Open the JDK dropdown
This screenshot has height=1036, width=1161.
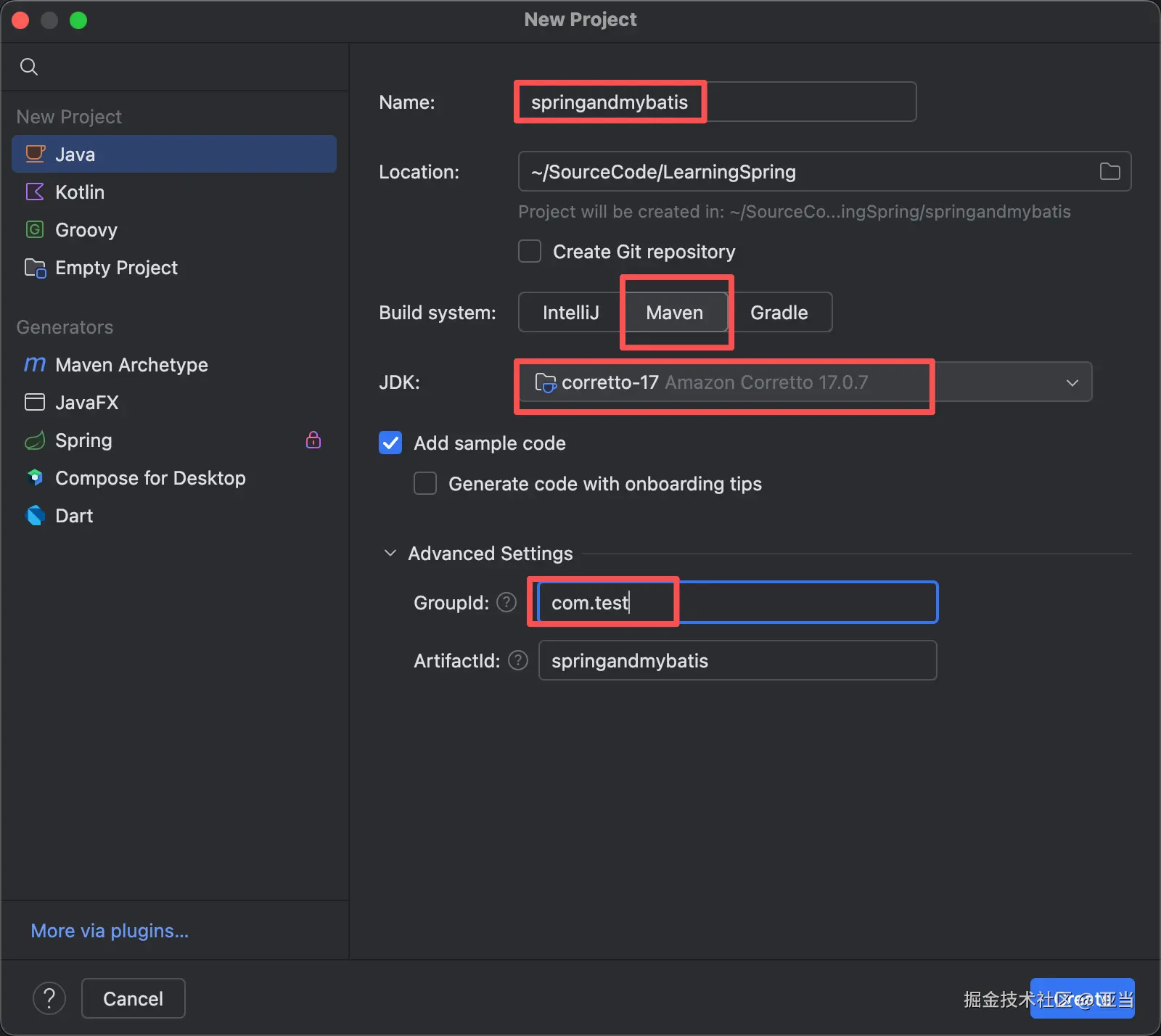(1072, 382)
